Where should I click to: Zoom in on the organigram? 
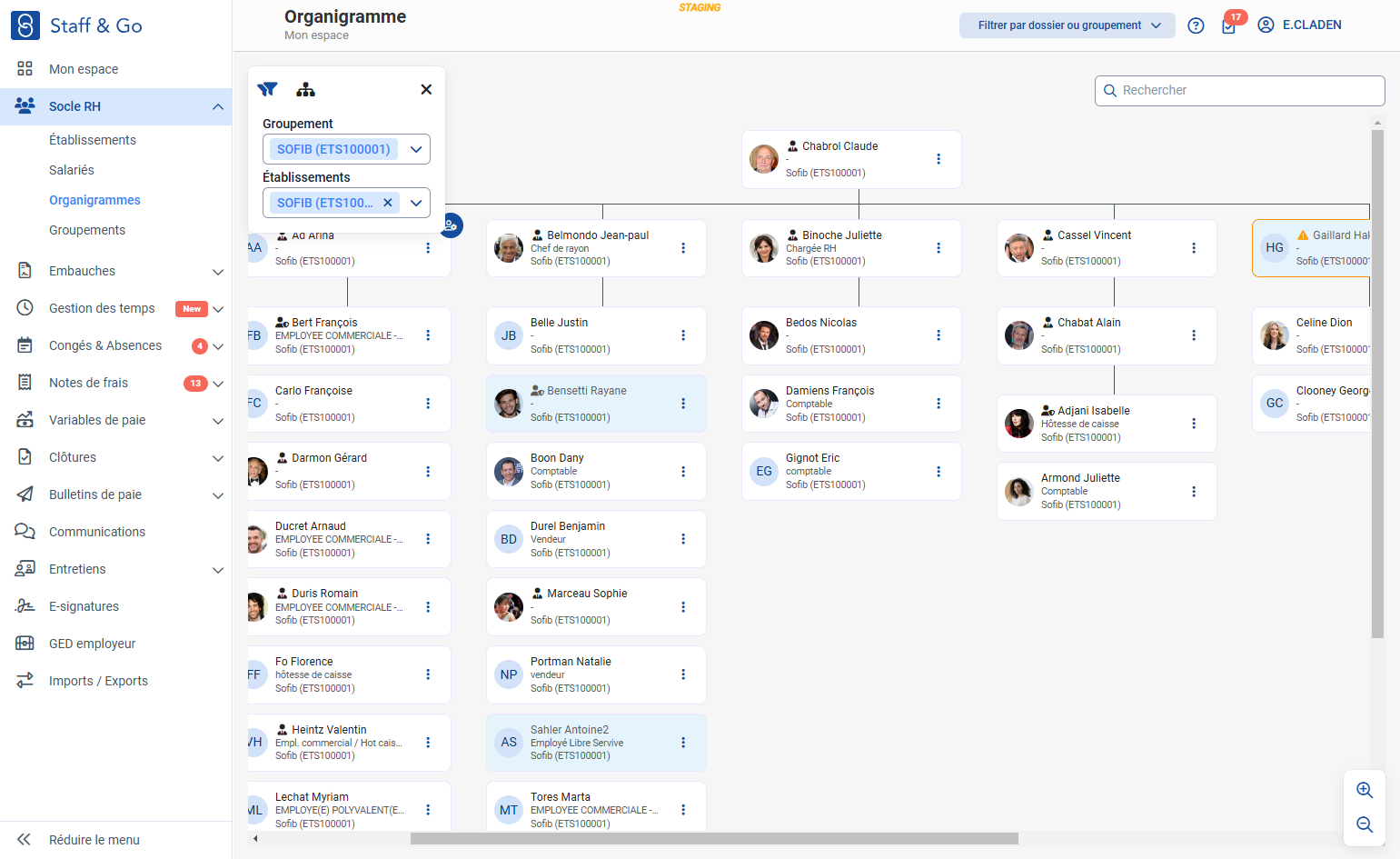(x=1365, y=790)
